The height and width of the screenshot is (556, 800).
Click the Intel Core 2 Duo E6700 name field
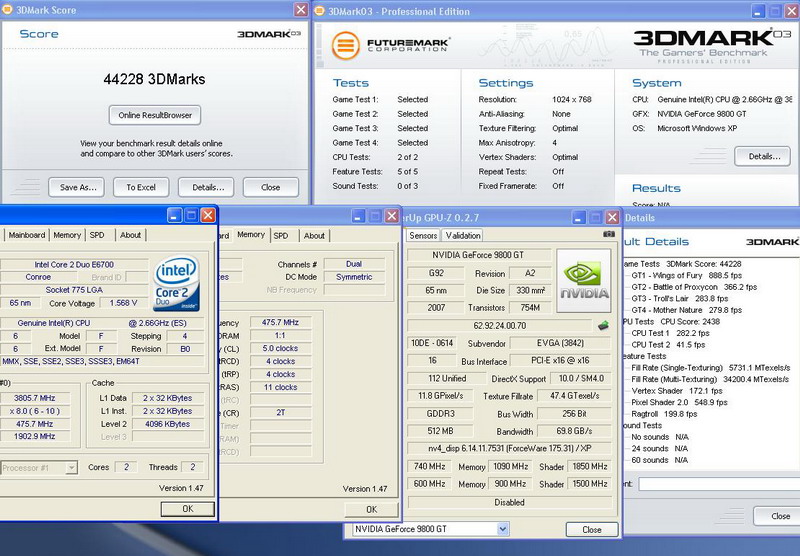pos(74,264)
